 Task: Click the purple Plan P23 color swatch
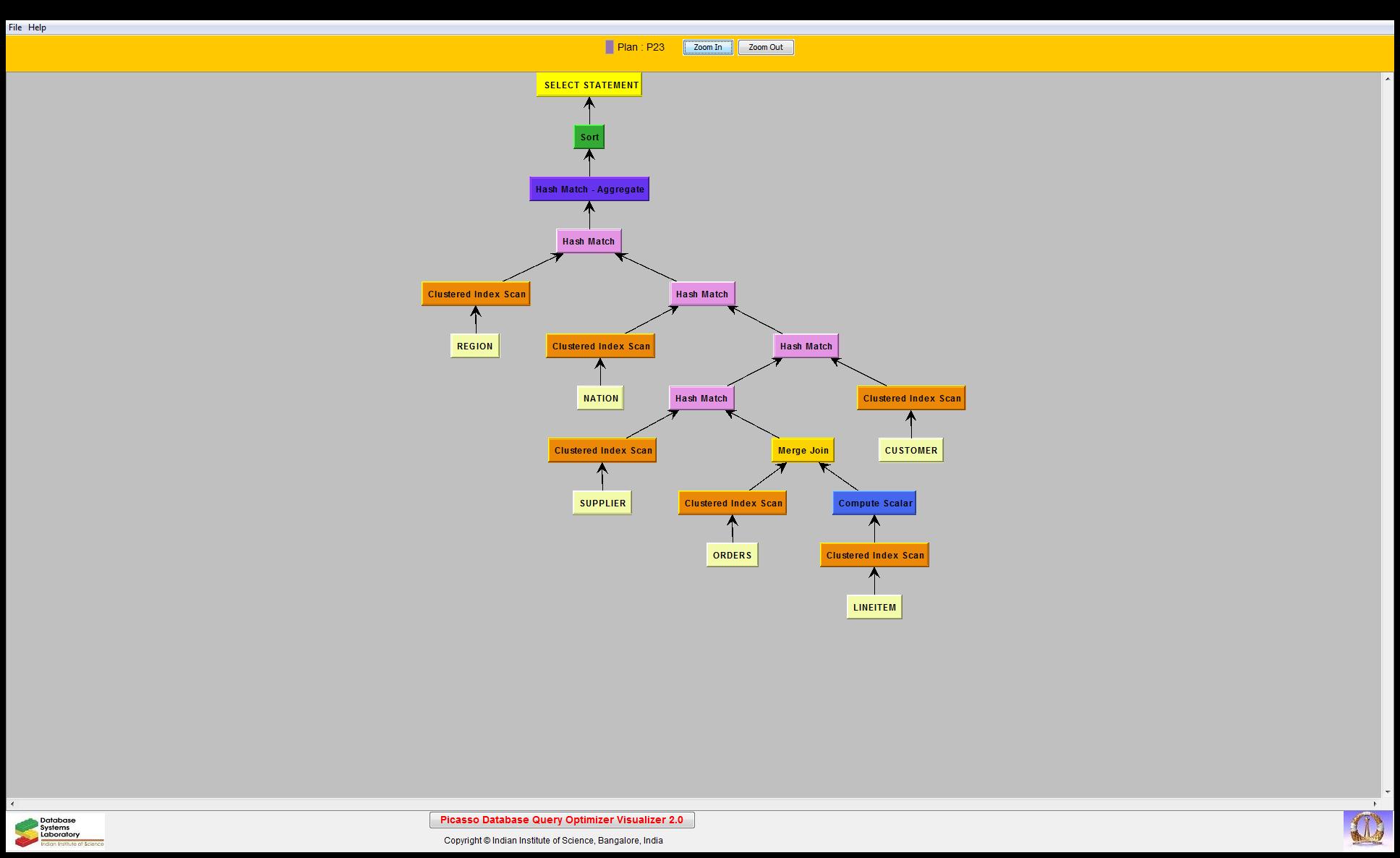610,47
